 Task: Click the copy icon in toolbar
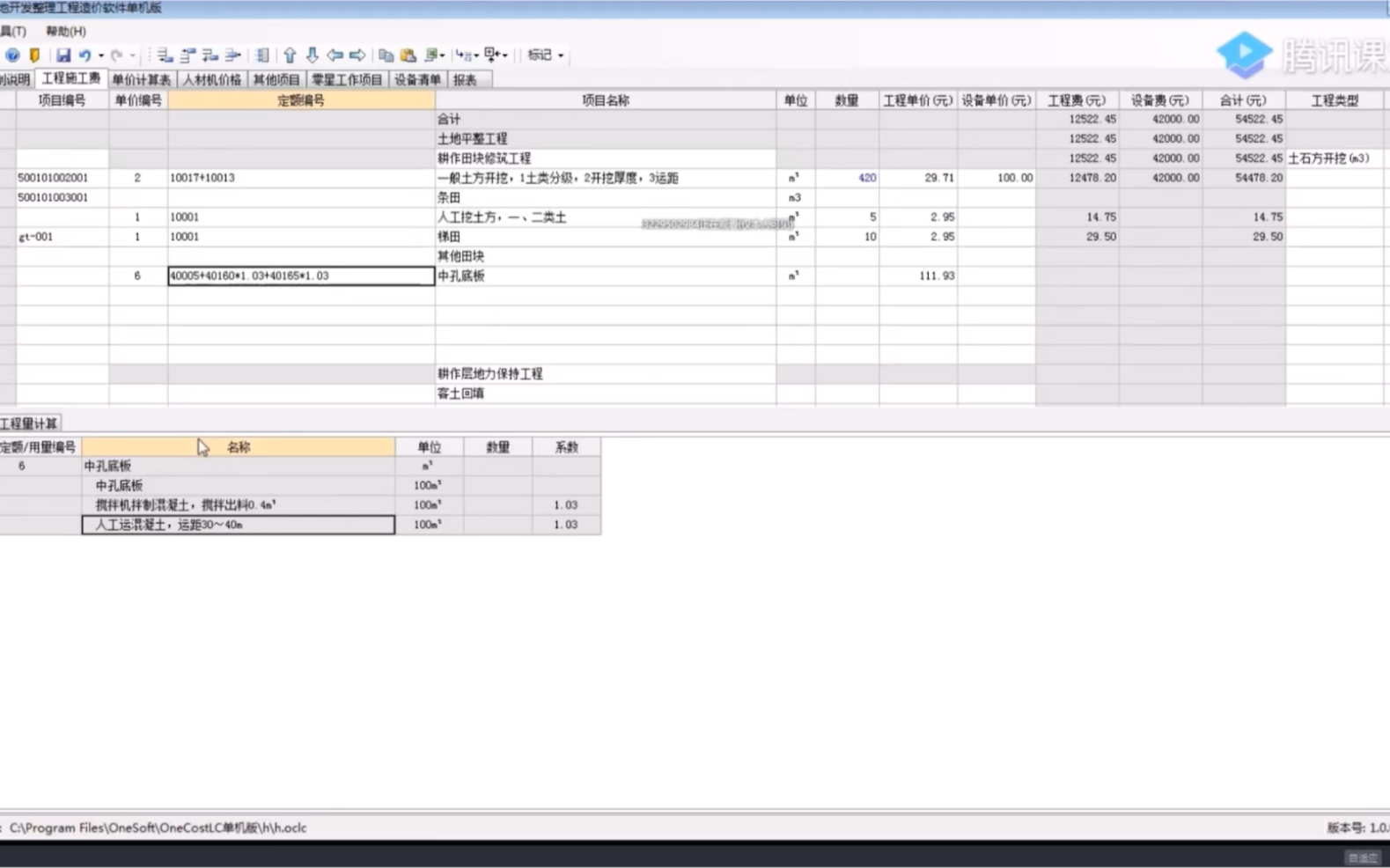(386, 55)
